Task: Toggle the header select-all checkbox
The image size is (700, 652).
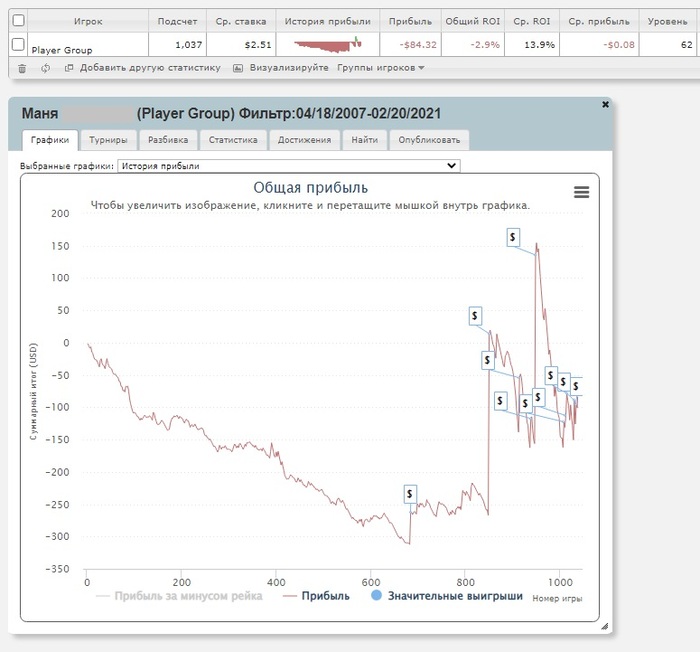Action: (18, 21)
